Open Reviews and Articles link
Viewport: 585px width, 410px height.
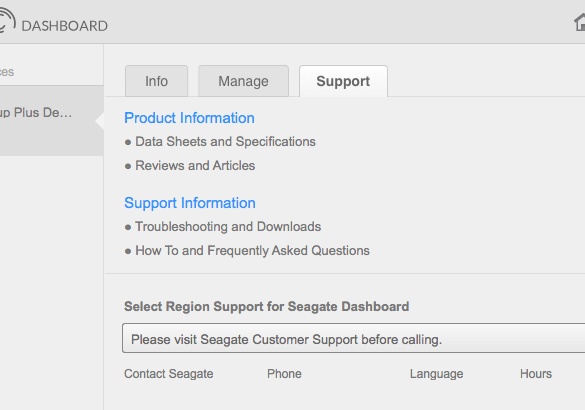point(195,166)
